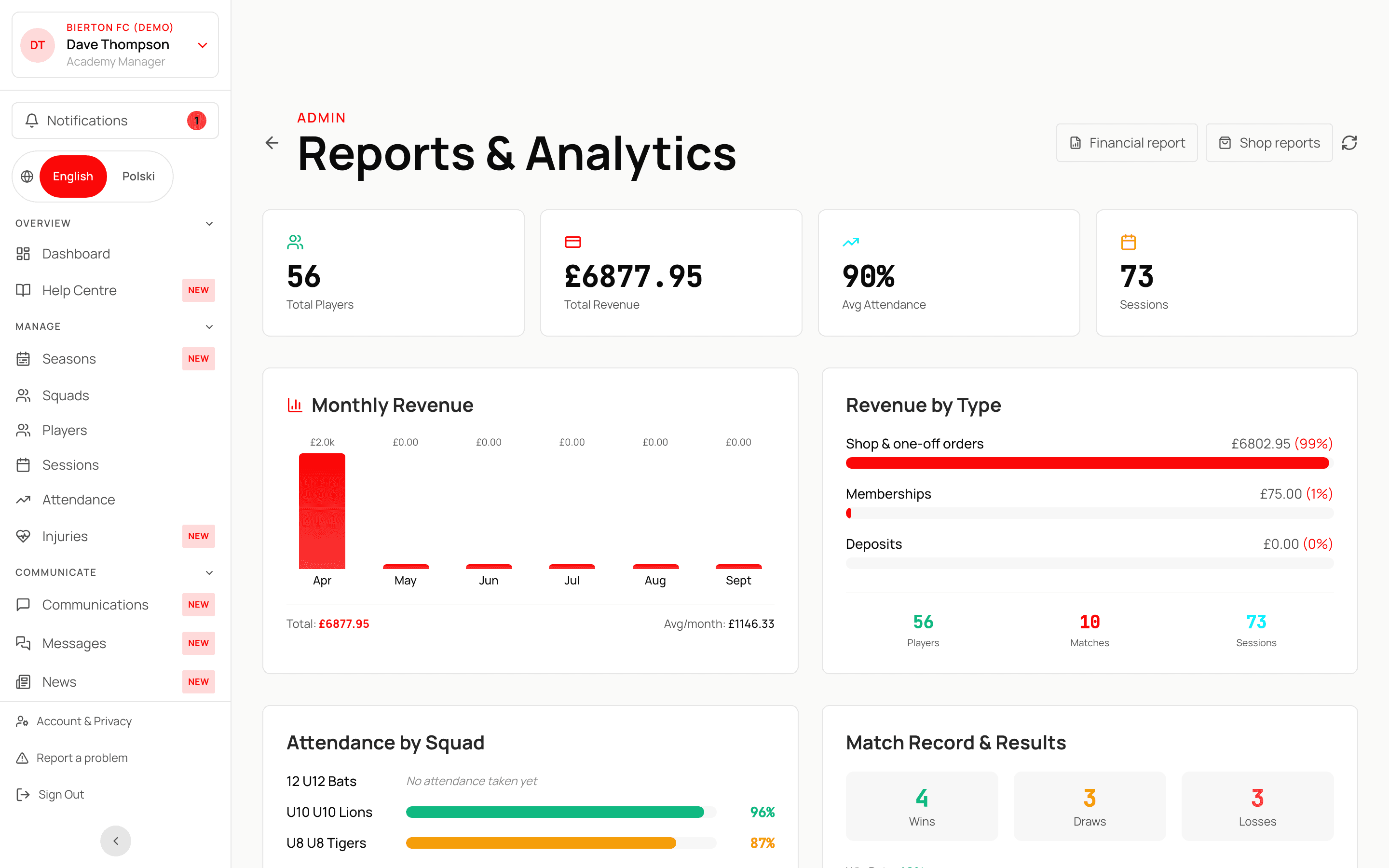This screenshot has width=1389, height=868.
Task: Click the Total Players card
Action: (x=394, y=273)
